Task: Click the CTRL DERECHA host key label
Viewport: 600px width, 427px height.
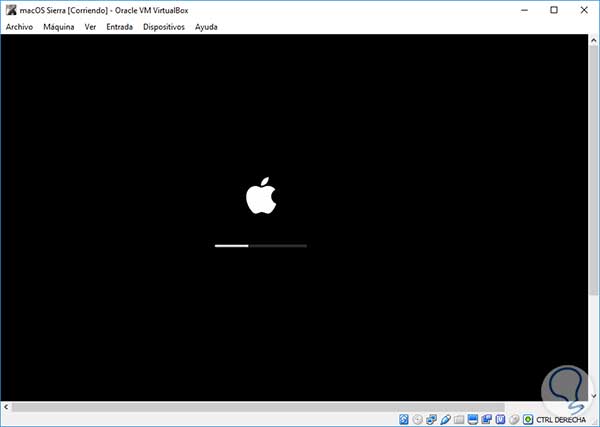Action: pos(561,420)
